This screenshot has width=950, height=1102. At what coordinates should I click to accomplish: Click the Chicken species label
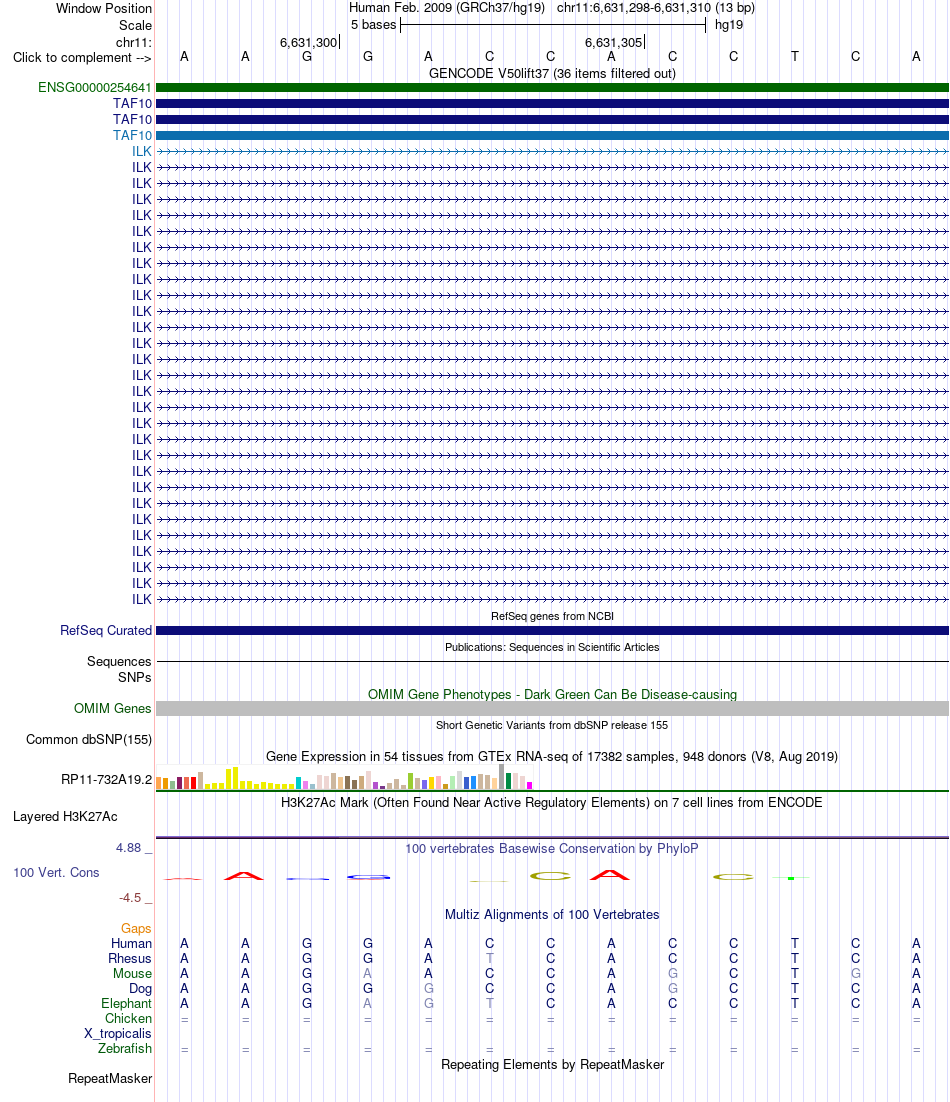(129, 1018)
